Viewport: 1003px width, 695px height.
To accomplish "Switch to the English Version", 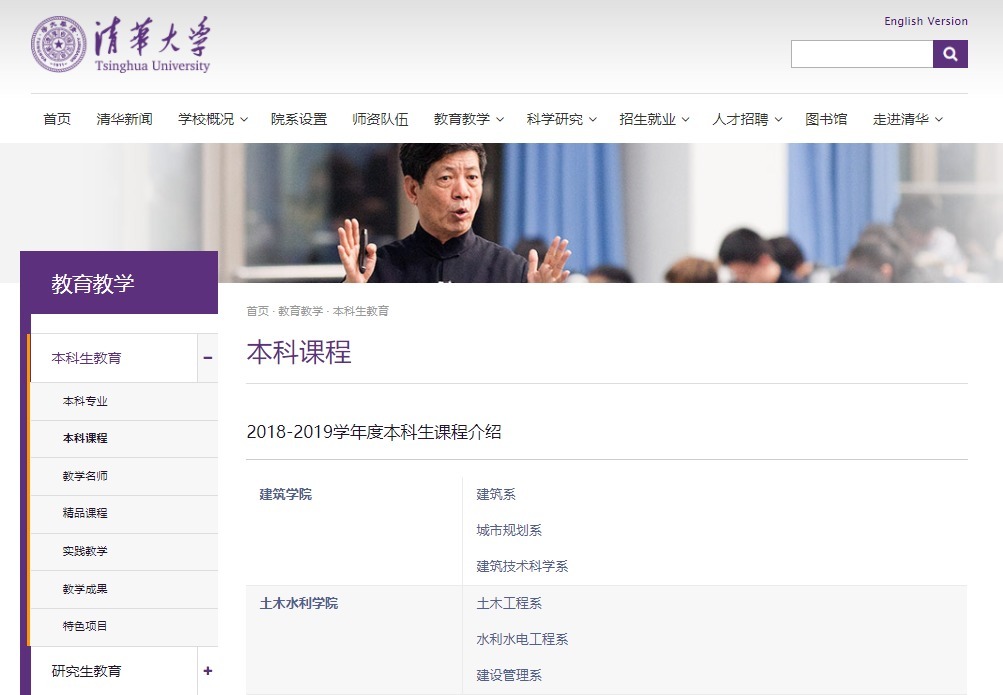I will (925, 20).
